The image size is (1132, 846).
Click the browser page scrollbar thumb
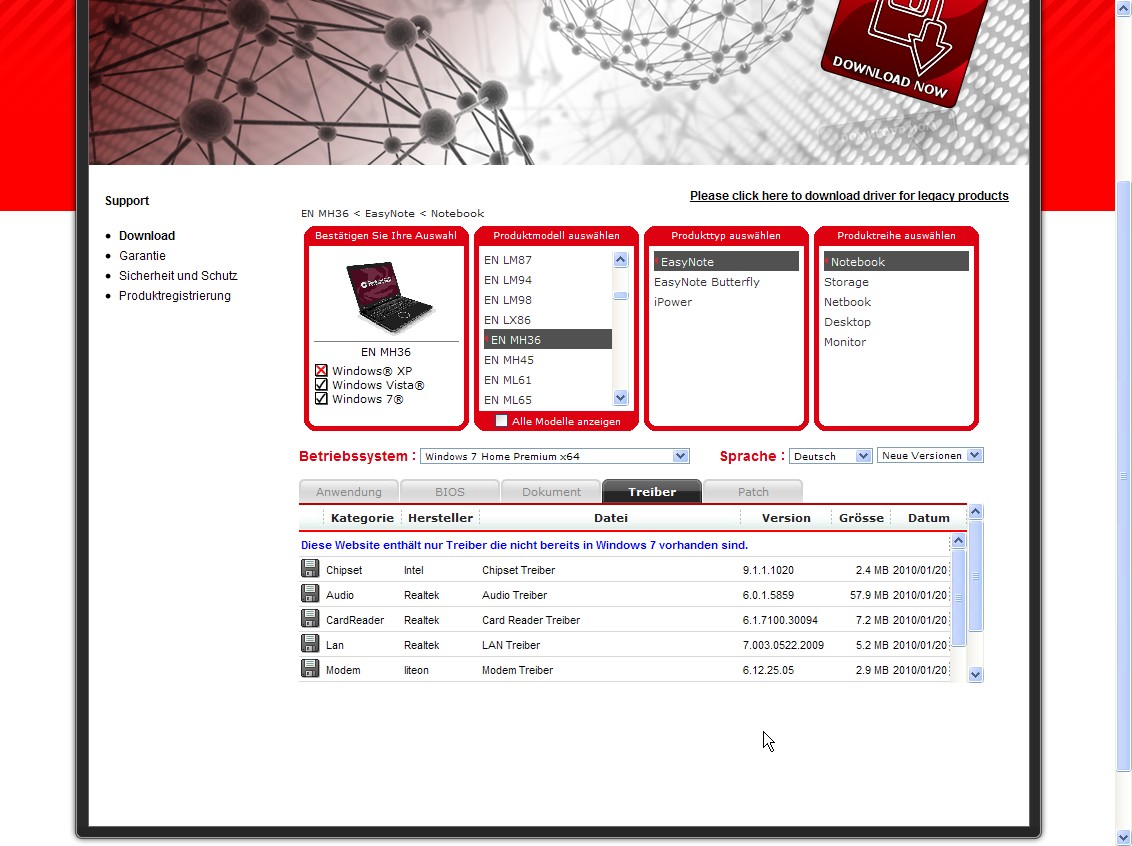(x=1123, y=475)
